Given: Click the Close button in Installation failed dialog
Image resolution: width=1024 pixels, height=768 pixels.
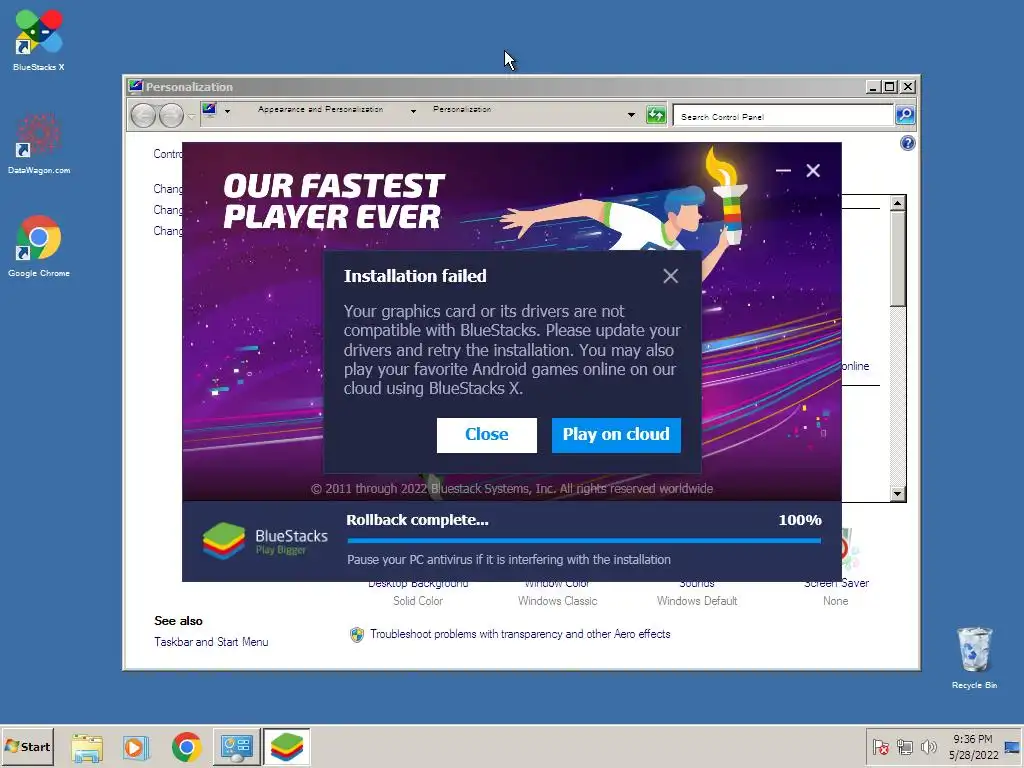Looking at the screenshot, I should point(487,435).
